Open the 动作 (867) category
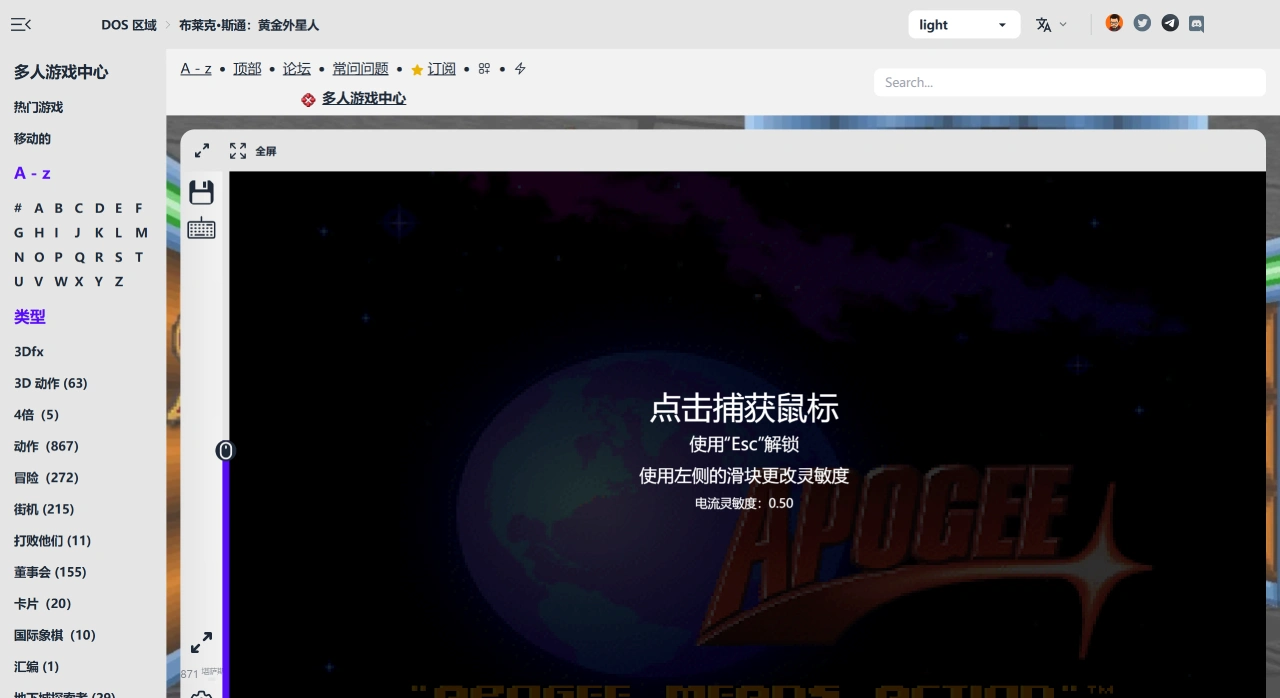Image resolution: width=1280 pixels, height=698 pixels. click(x=46, y=446)
